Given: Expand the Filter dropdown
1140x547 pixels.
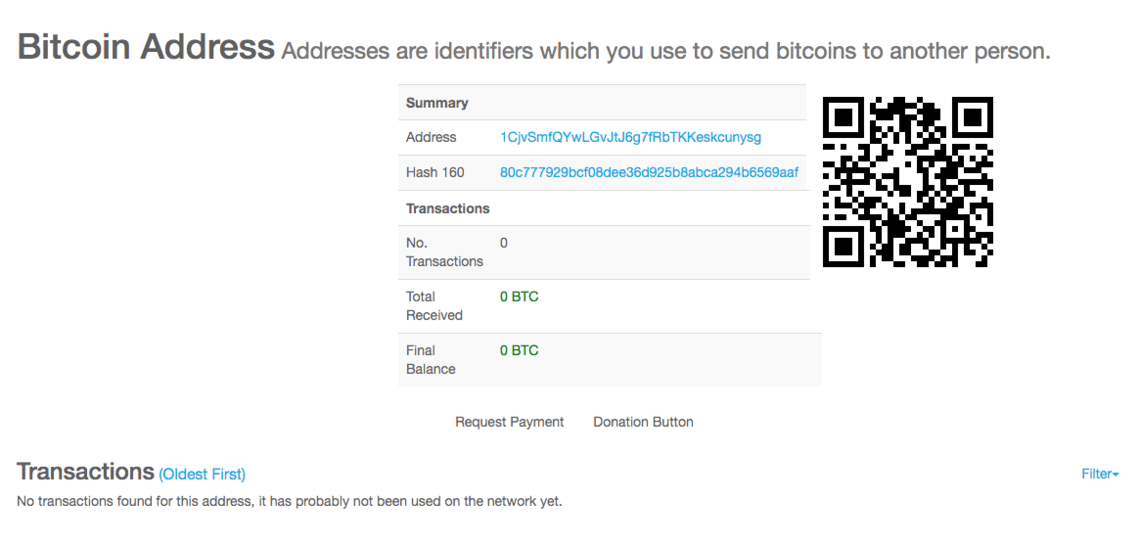Looking at the screenshot, I should [x=1100, y=474].
